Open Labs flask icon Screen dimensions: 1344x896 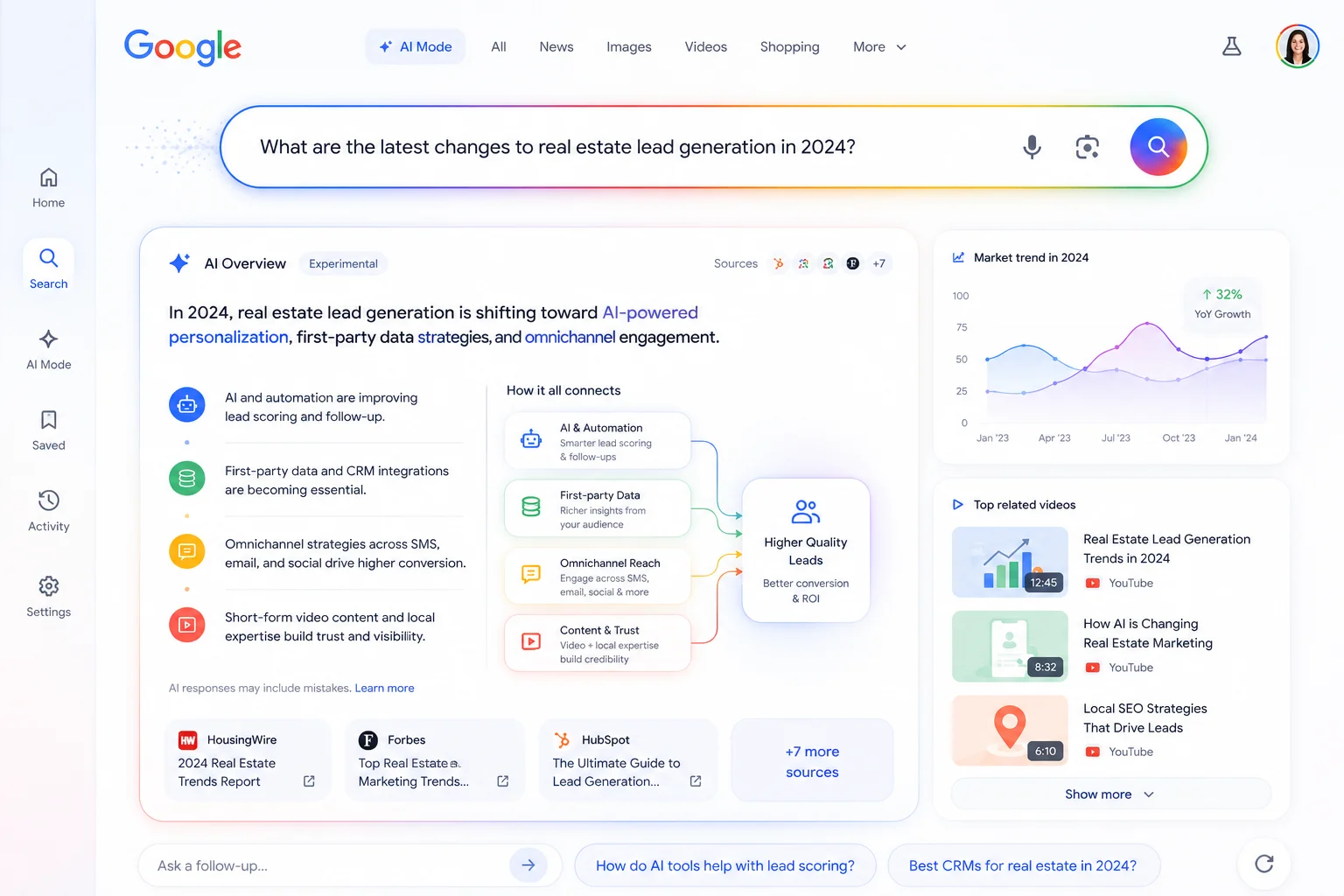coord(1232,46)
